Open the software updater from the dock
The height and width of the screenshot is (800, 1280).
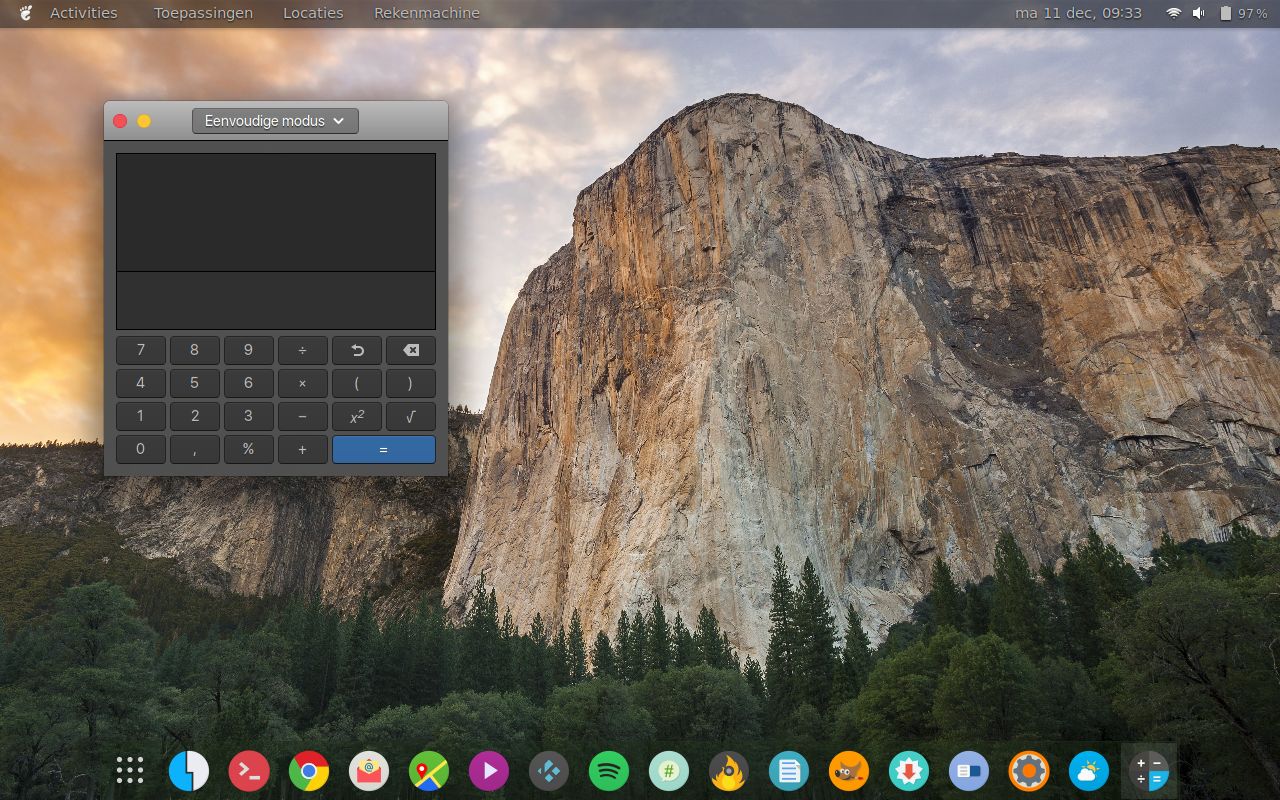pos(908,770)
